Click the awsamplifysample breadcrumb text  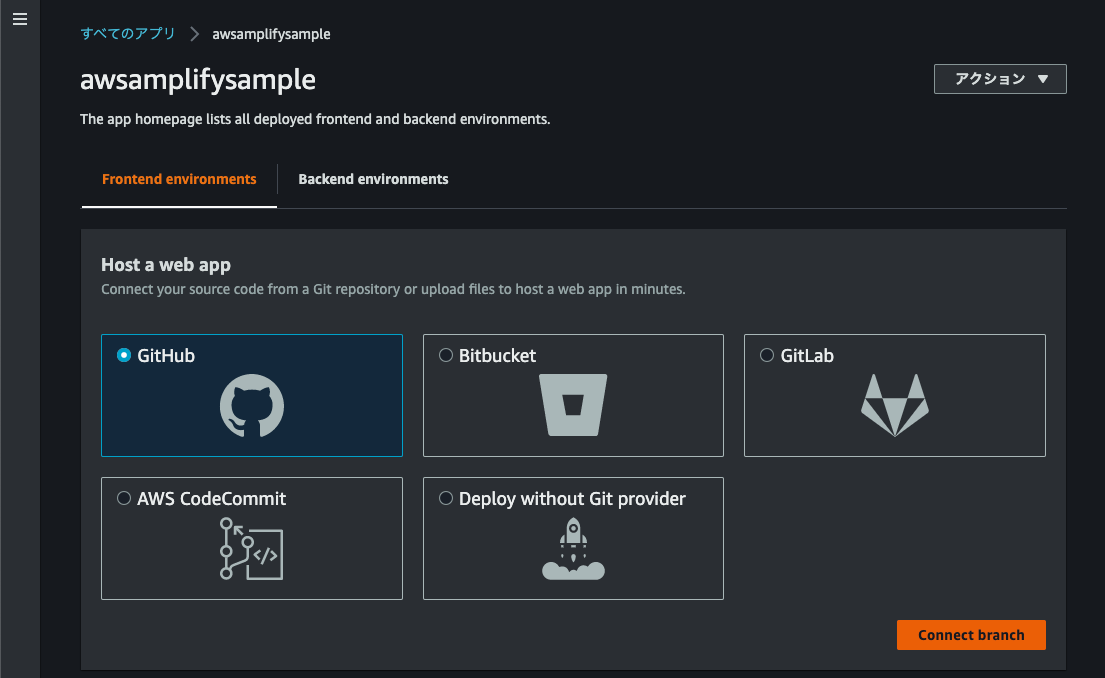tap(271, 34)
